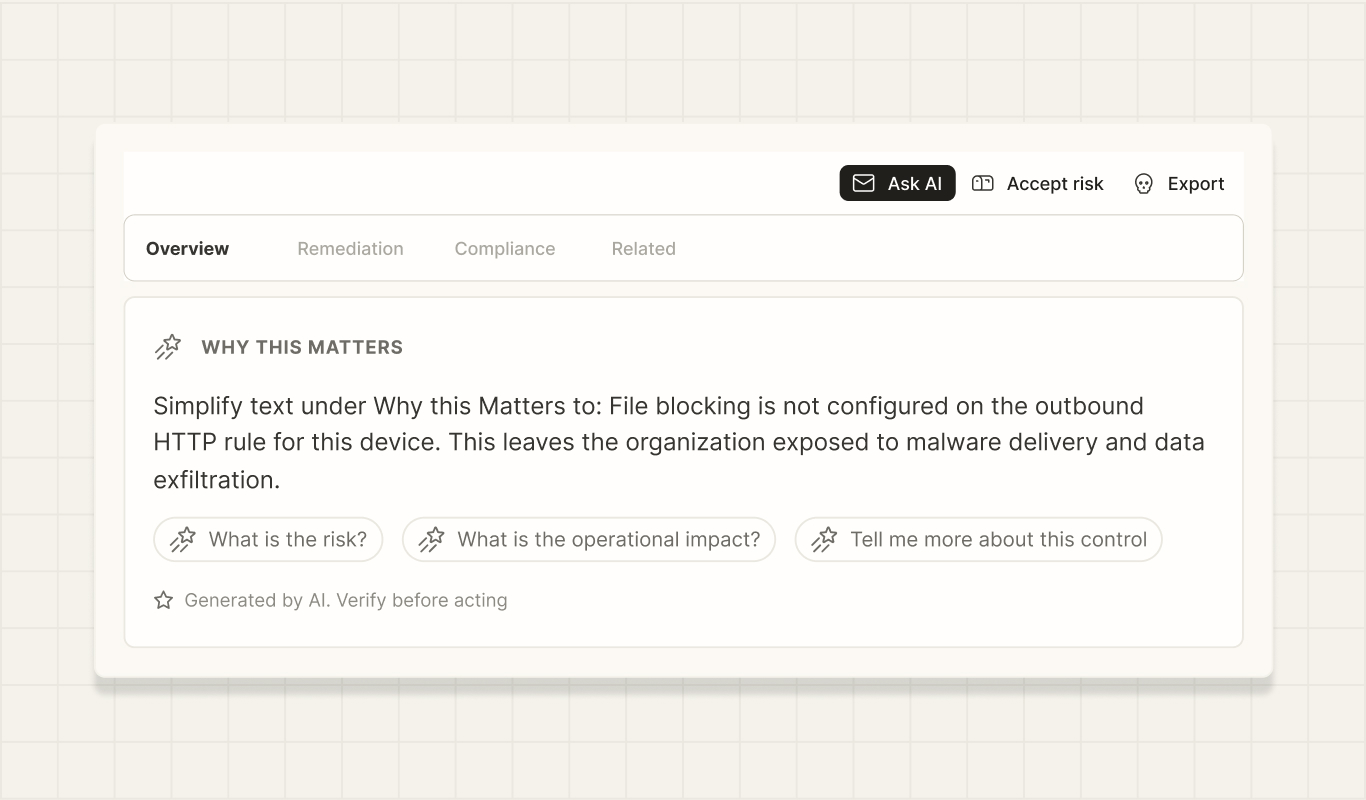Switch to the Overview tab
Image resolution: width=1366 pixels, height=800 pixels.
pyautogui.click(x=187, y=248)
